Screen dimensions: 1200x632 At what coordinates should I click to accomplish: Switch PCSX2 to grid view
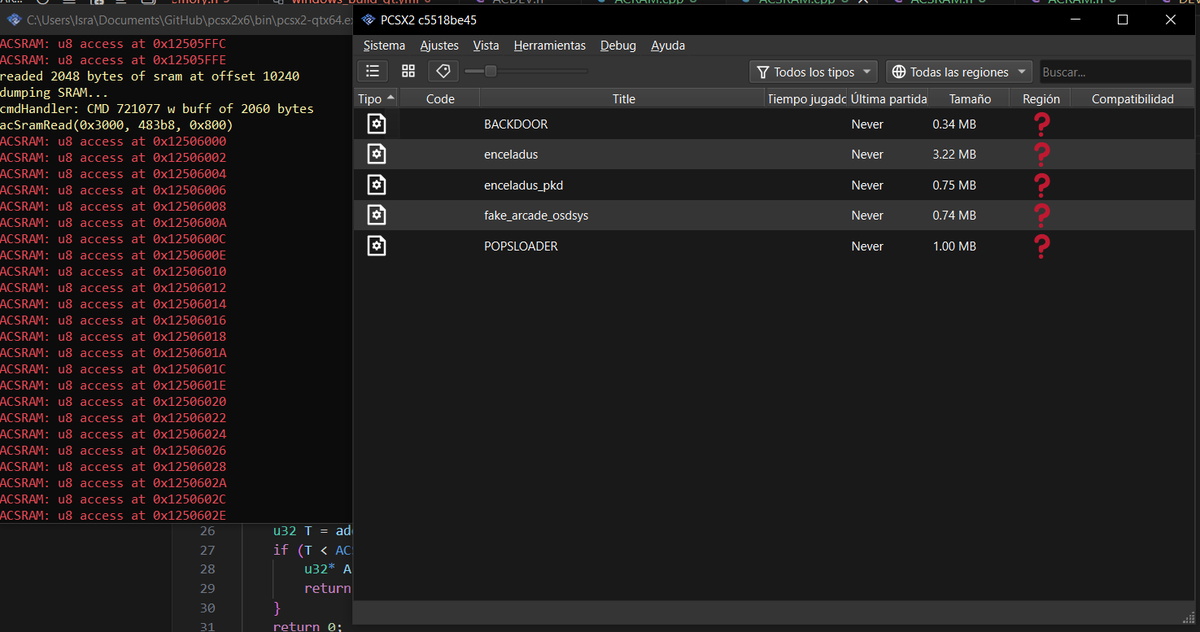click(408, 71)
